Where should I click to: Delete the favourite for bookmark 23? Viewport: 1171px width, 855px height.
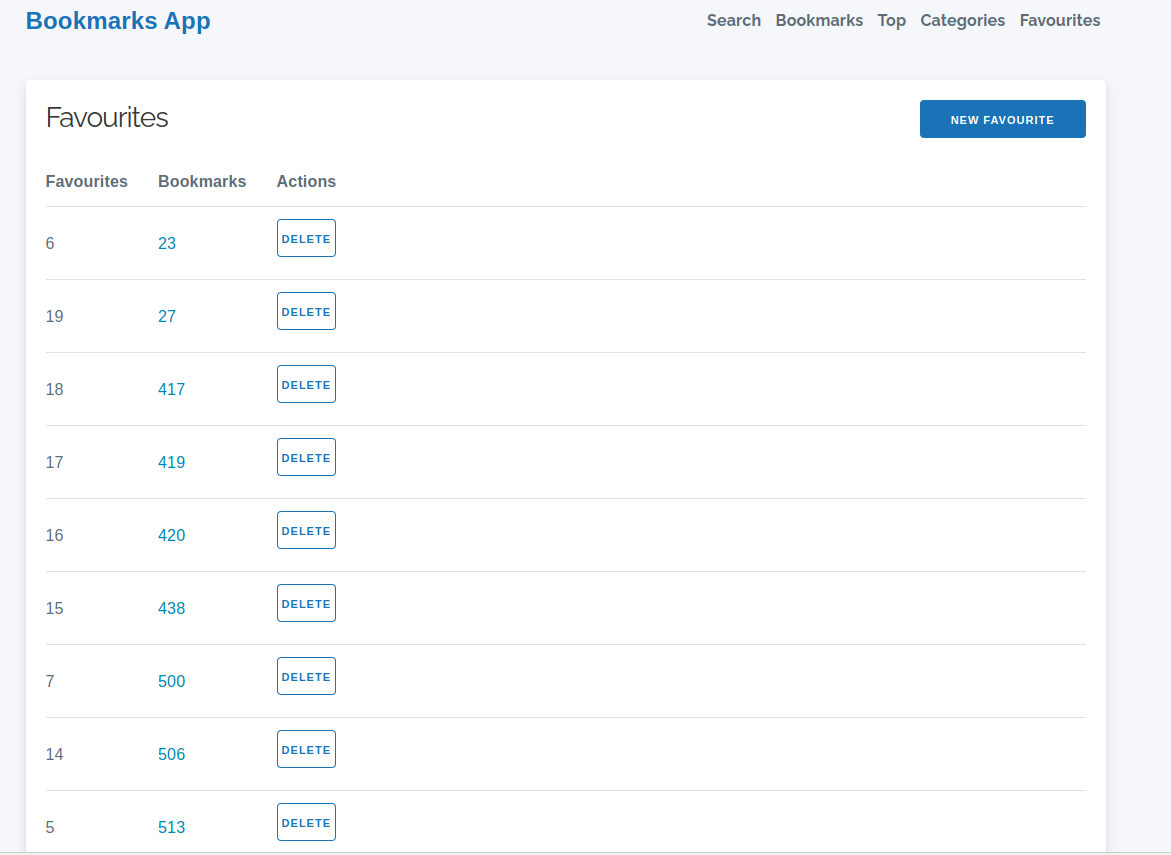point(306,238)
